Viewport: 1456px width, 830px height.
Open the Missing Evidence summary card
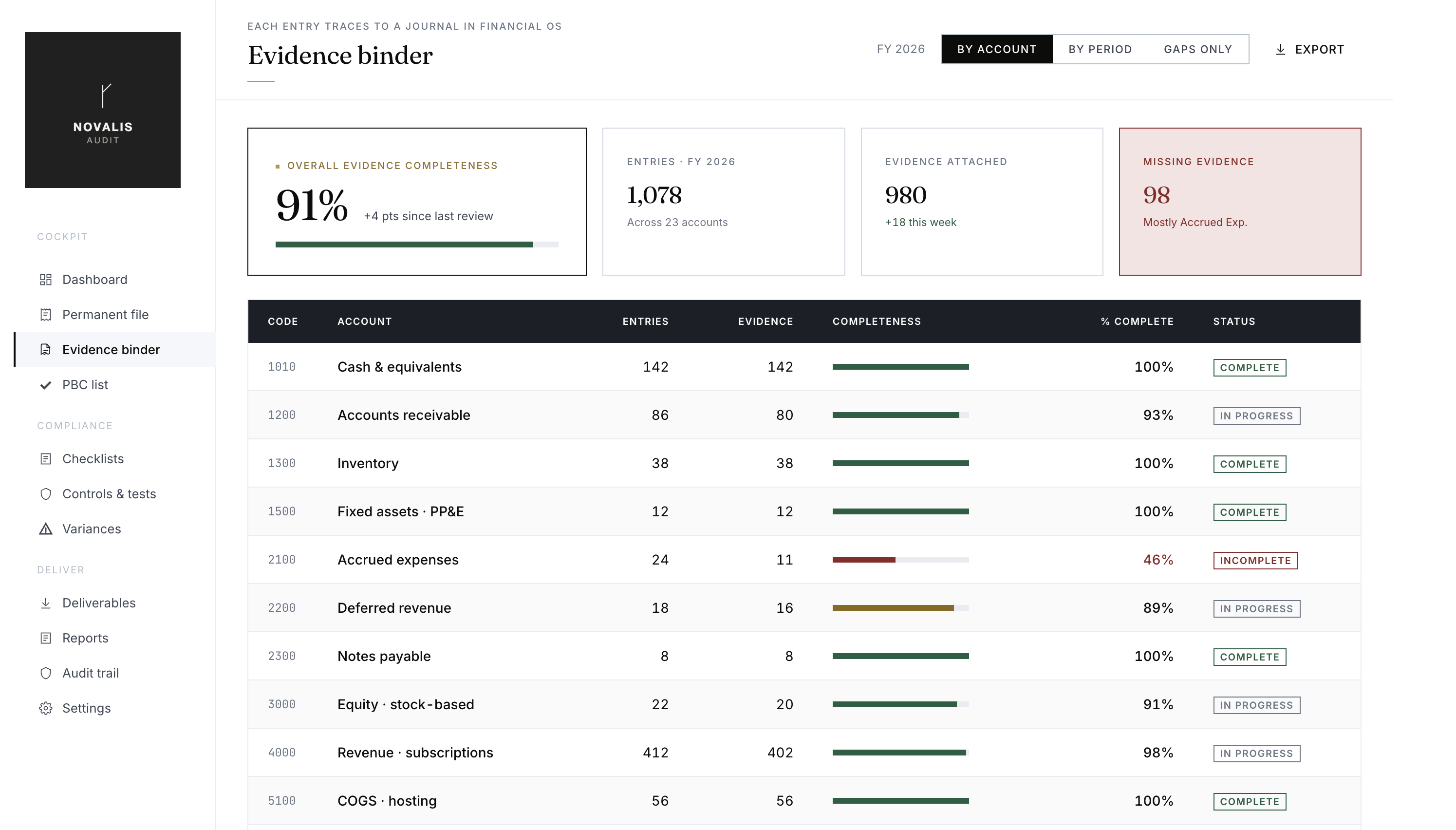tap(1240, 202)
